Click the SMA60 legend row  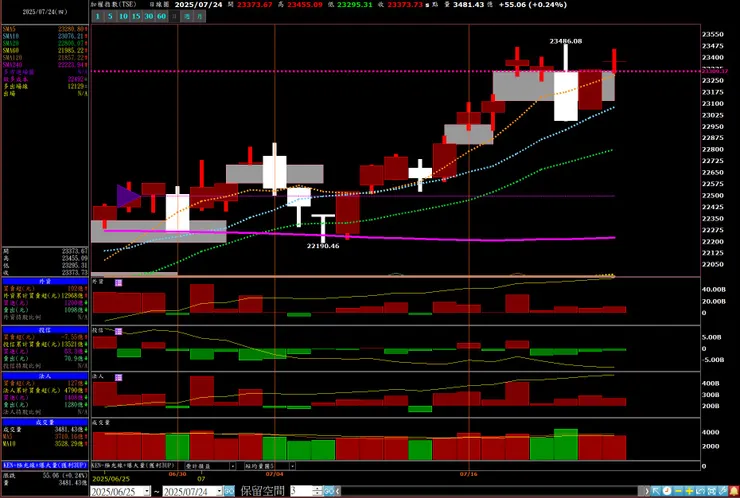coord(45,51)
